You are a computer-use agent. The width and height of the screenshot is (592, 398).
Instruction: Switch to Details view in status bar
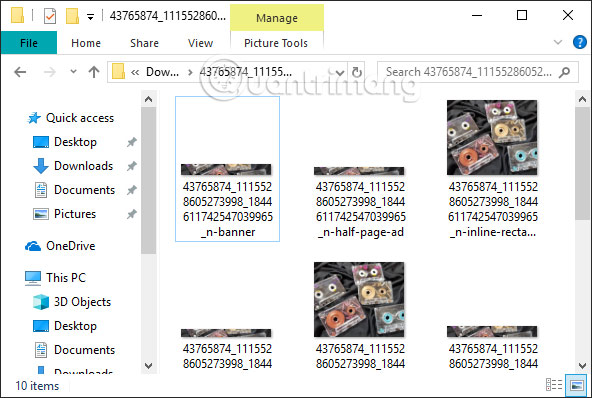coord(554,385)
